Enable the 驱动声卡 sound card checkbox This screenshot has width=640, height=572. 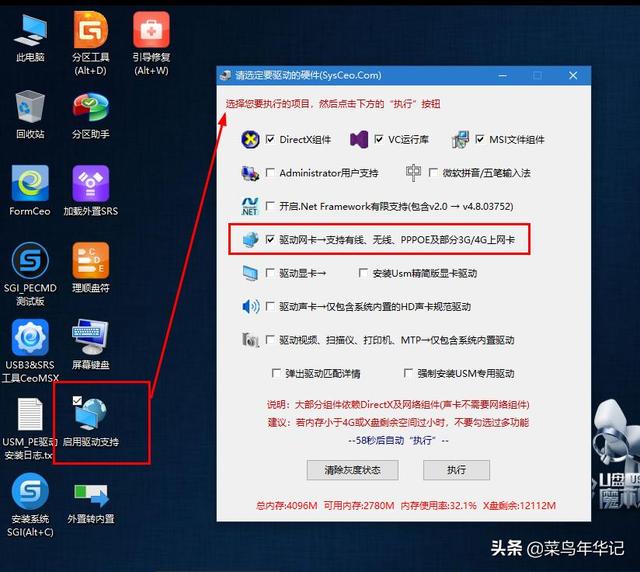[x=270, y=306]
